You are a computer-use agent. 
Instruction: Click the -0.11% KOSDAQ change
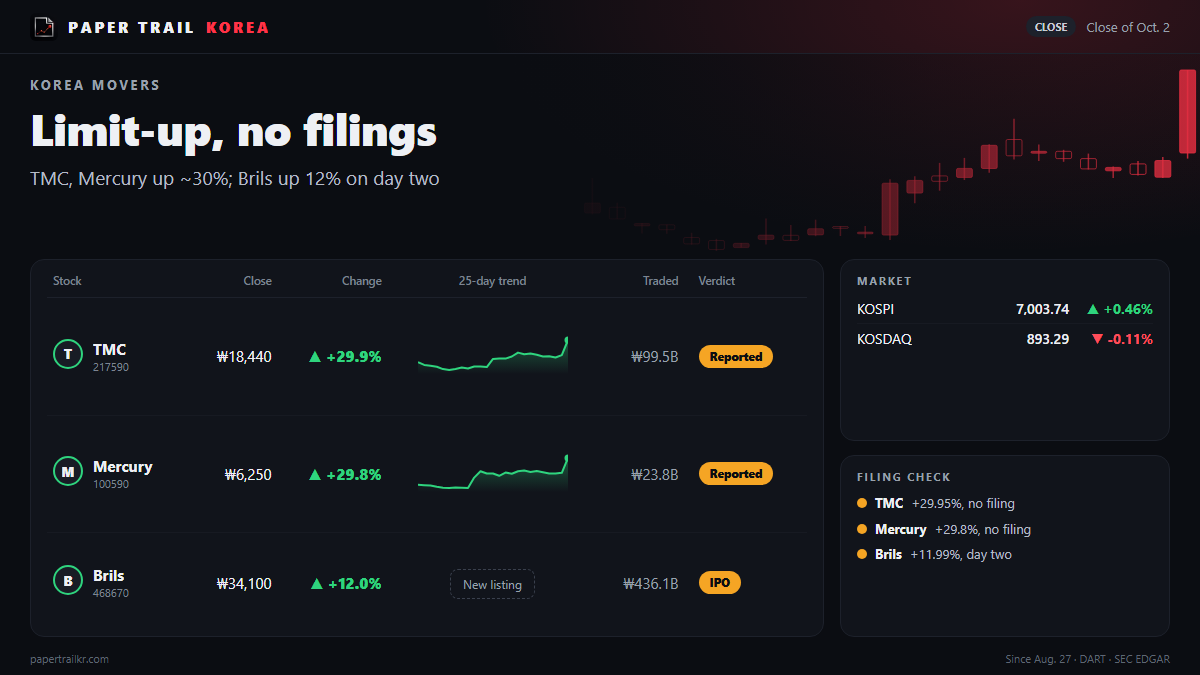[1130, 340]
